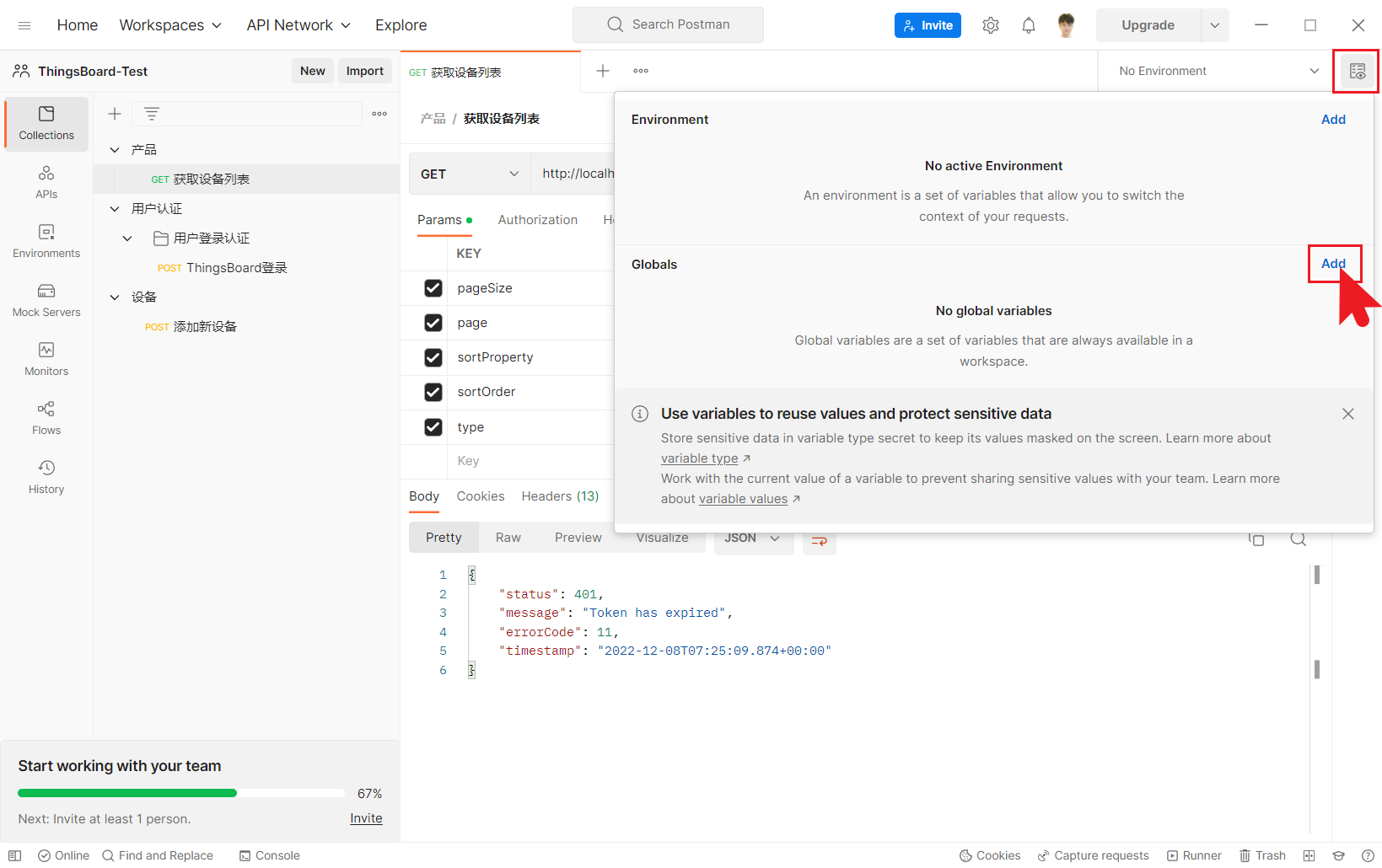Open the variable values link
This screenshot has height=868, width=1382.
tap(744, 499)
